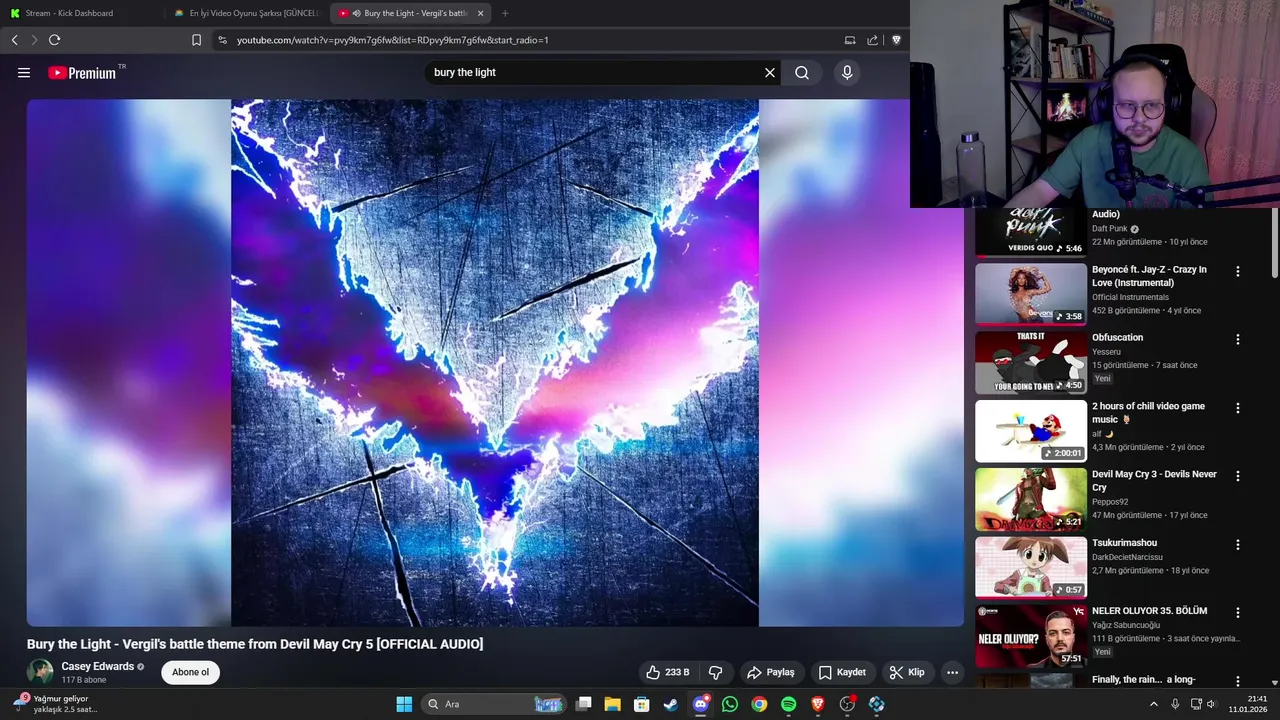
Task: Open Task View on the taskbar
Action: (x=583, y=704)
